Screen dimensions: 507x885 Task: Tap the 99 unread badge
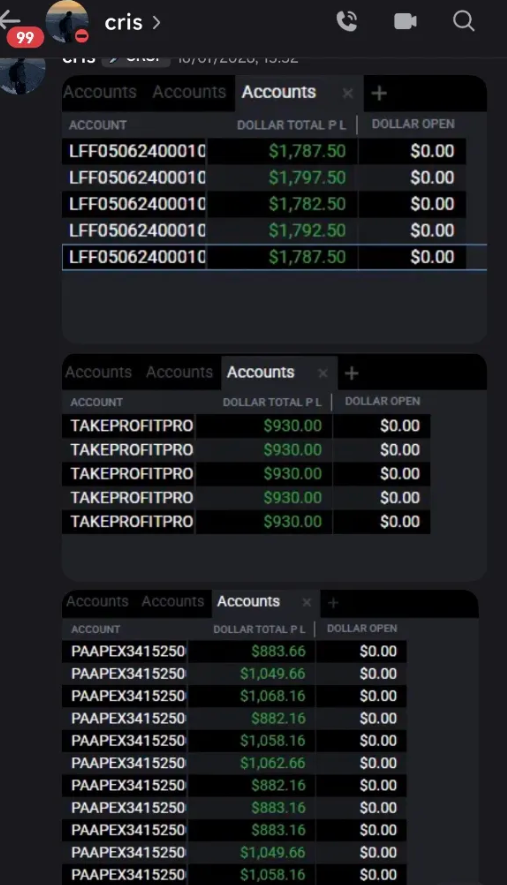pos(25,38)
